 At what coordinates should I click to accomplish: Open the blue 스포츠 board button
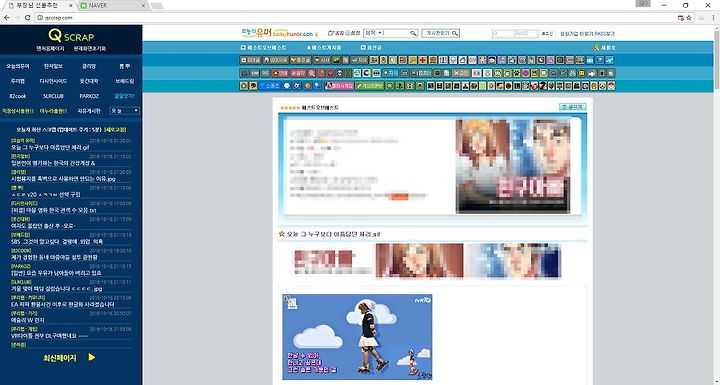(x=270, y=85)
